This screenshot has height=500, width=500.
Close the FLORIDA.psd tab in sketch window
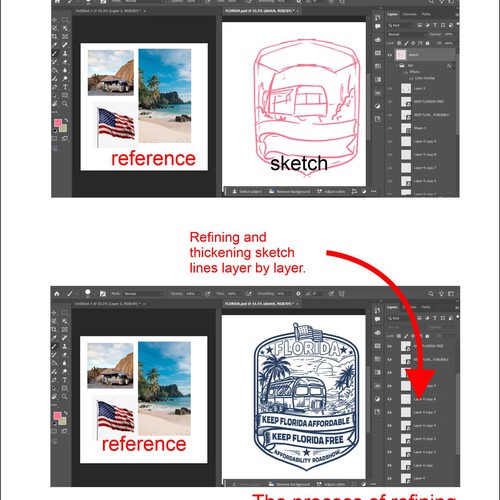coord(297,11)
